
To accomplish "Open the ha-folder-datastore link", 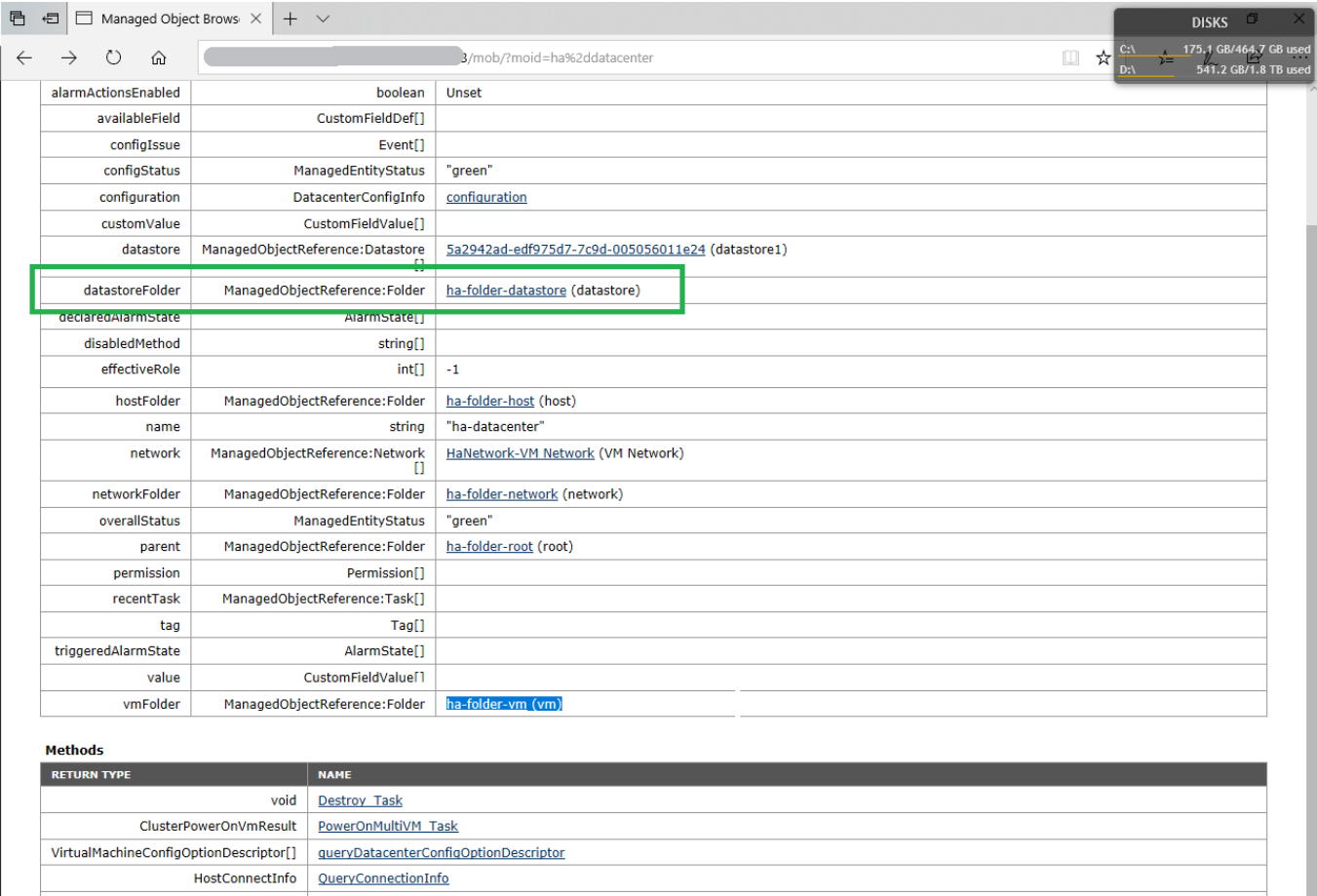I will 506,291.
